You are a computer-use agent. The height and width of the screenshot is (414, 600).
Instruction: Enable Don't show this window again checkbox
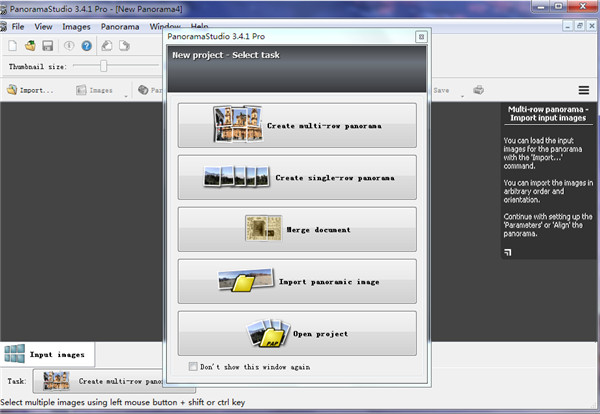(193, 367)
